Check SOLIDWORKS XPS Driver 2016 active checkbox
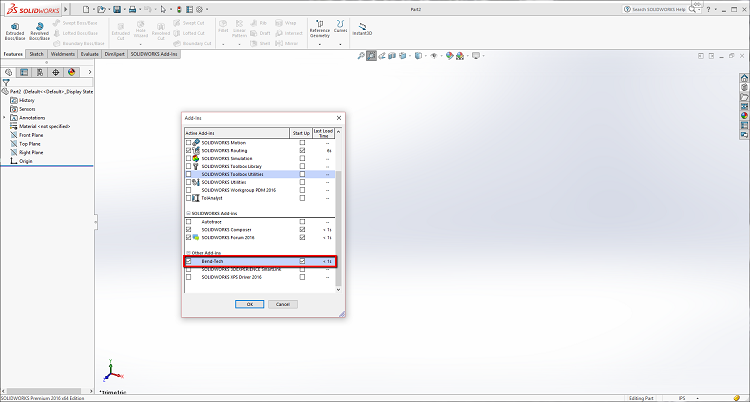Image resolution: width=750 pixels, height=402 pixels. click(x=188, y=277)
